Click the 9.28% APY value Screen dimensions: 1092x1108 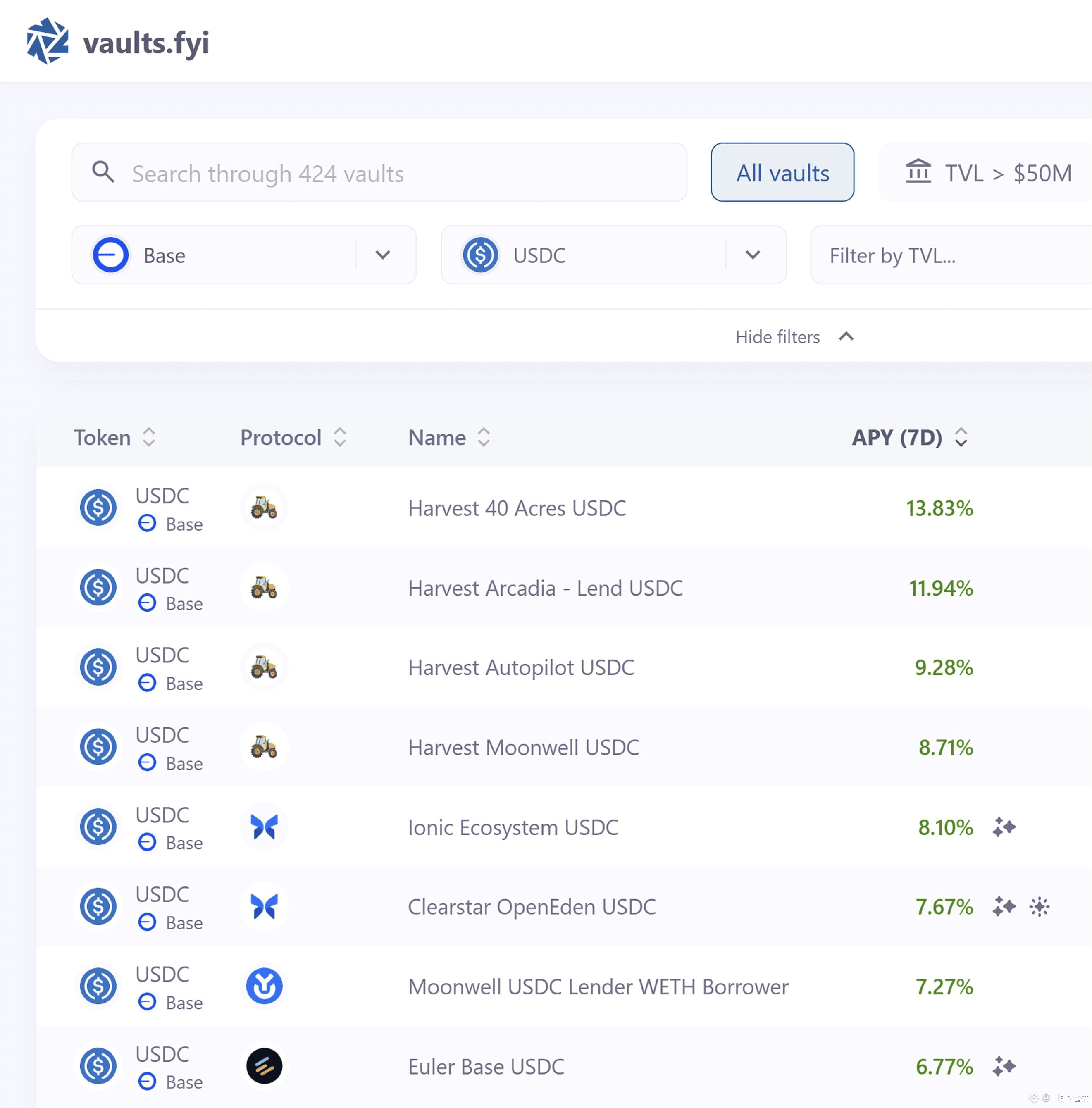coord(944,667)
